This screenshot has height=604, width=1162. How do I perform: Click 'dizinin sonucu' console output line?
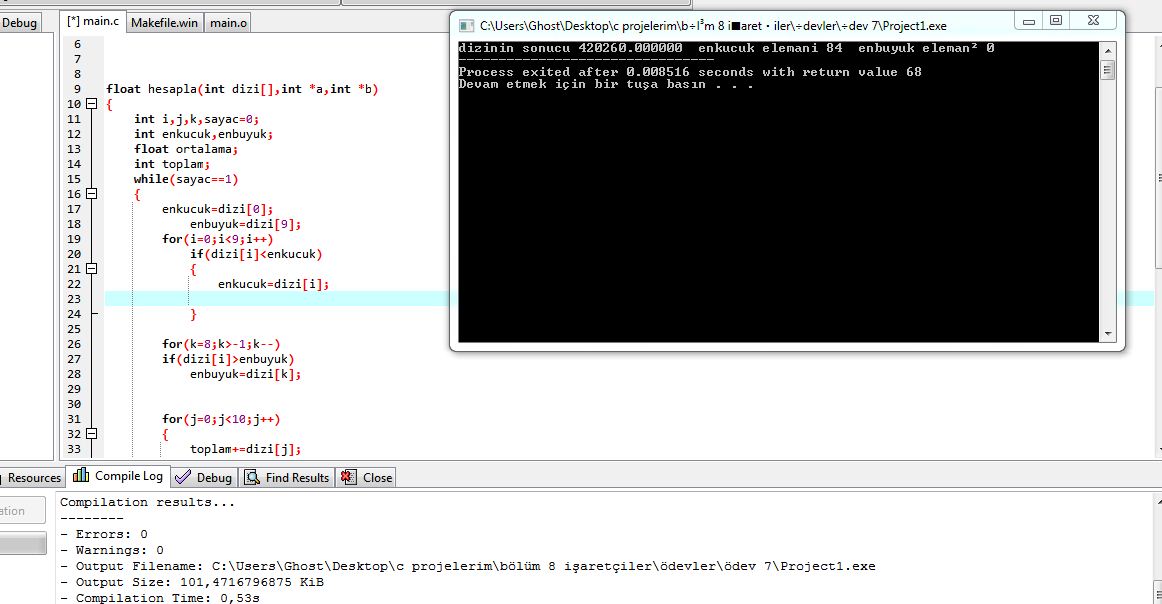726,48
